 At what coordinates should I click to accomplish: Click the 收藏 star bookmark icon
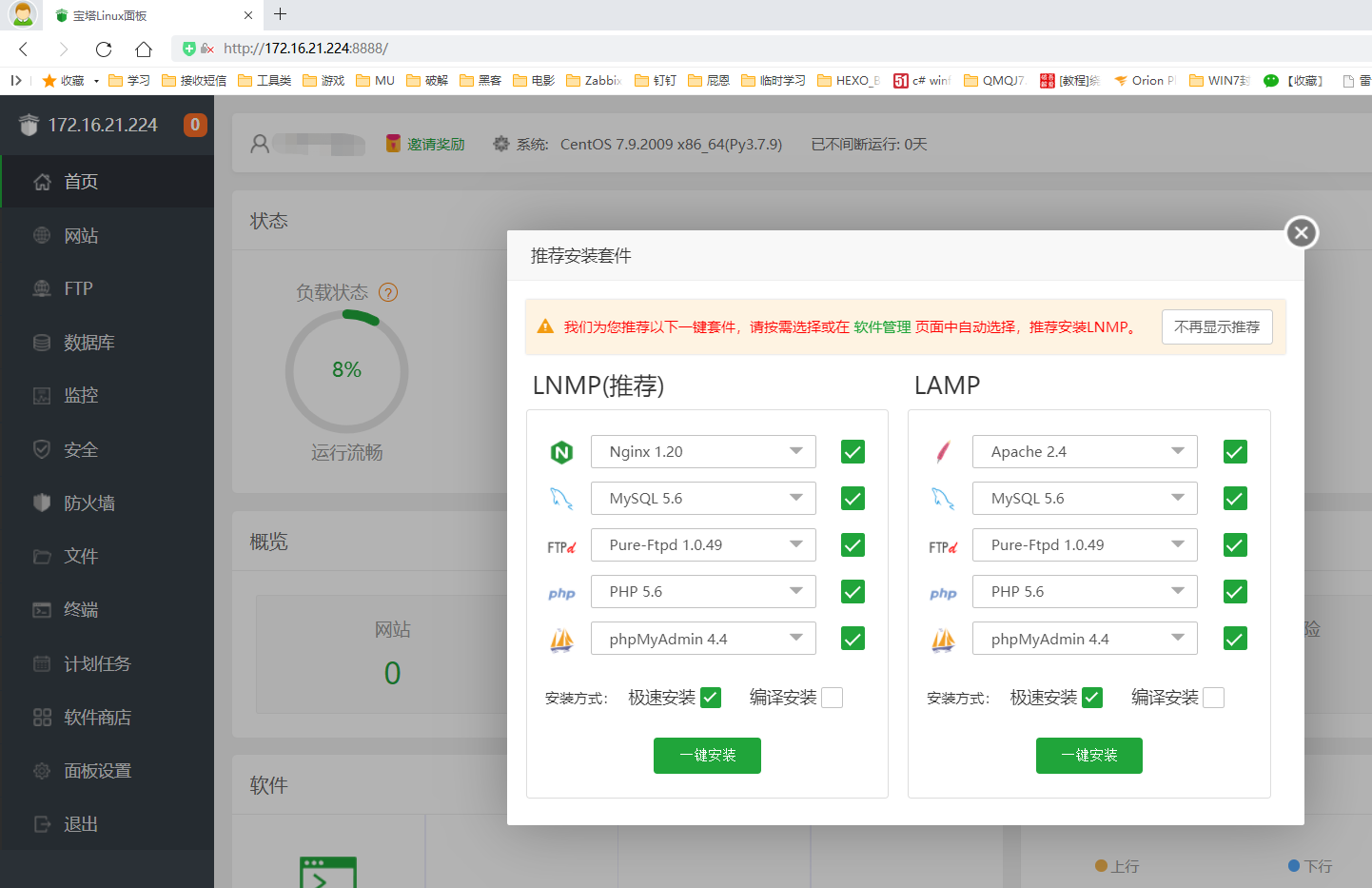[49, 81]
